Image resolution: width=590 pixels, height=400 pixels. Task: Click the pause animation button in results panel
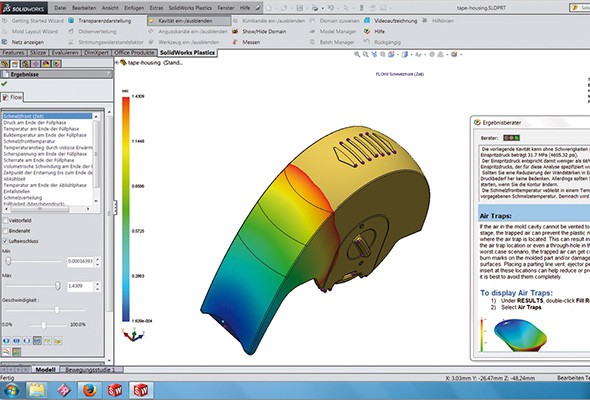coord(17,341)
